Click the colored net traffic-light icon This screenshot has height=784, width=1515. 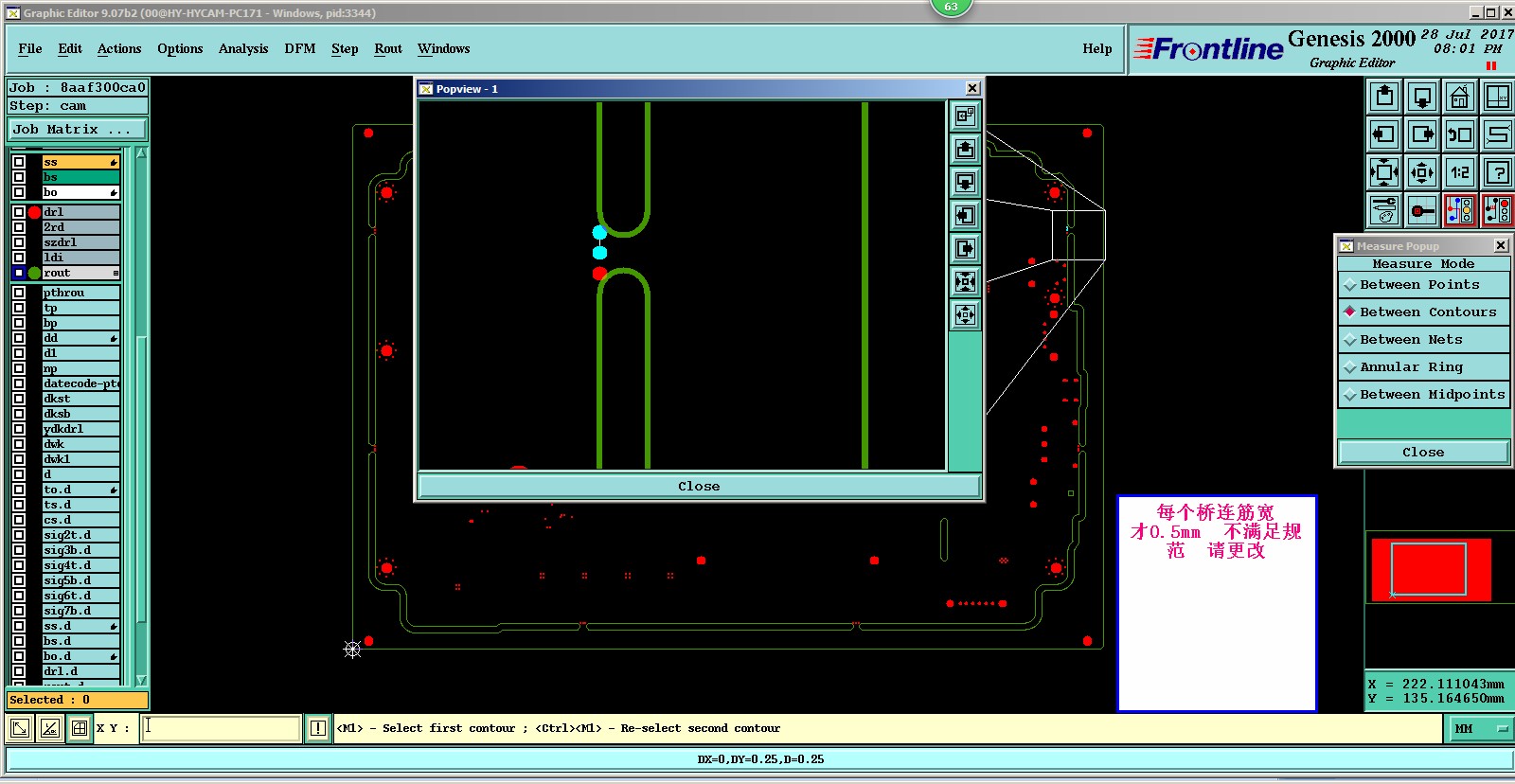[x=1460, y=210]
